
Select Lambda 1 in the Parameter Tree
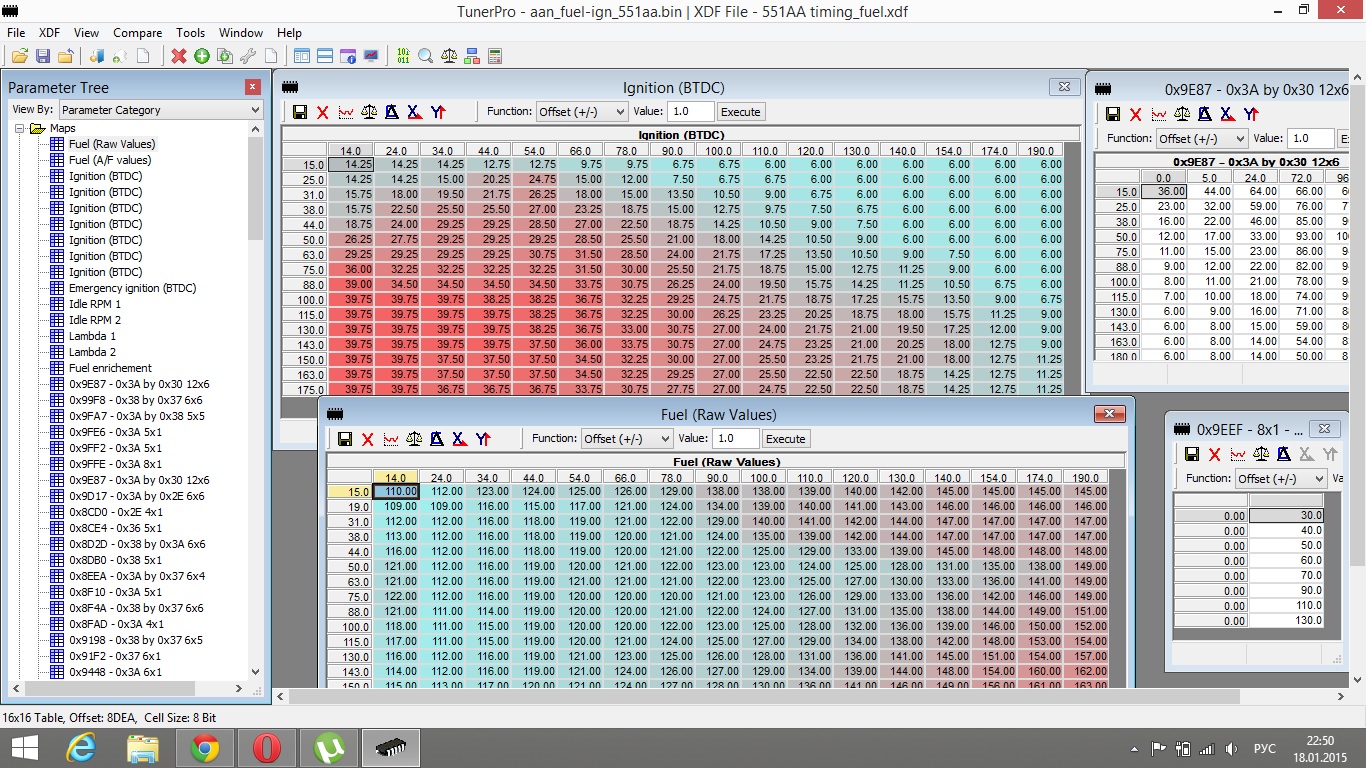coord(92,336)
